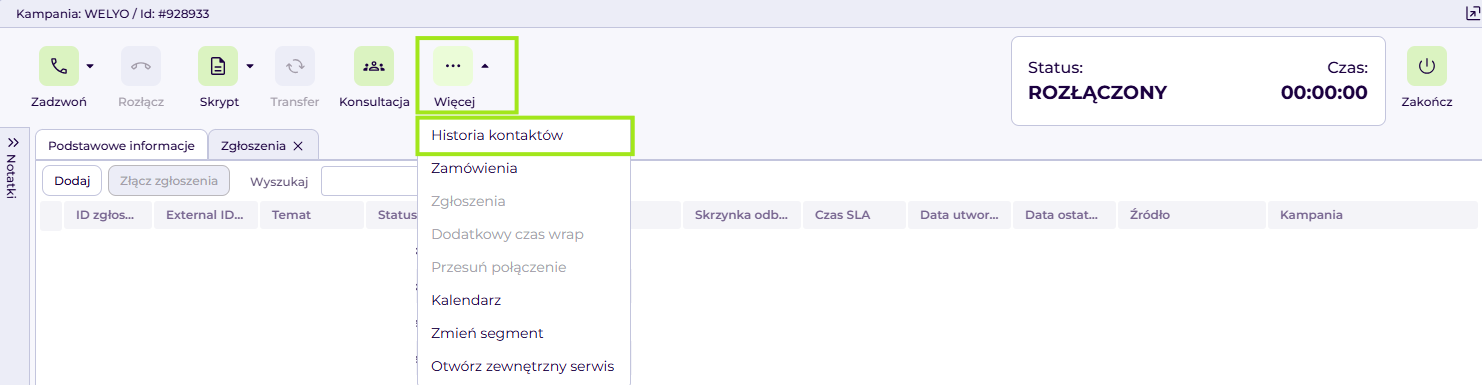Start a Konsultacja with the people icon
The width and height of the screenshot is (1482, 385).
pos(374,66)
